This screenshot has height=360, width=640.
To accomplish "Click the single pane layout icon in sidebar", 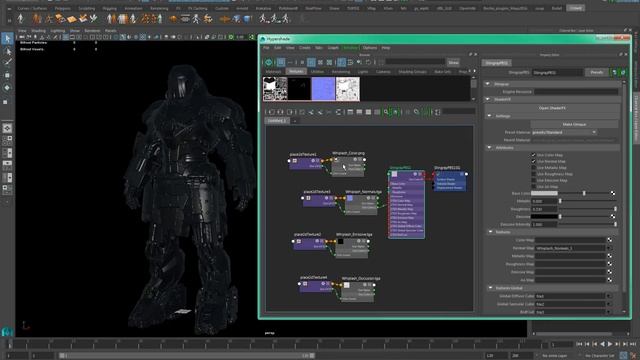I will pos(7,128).
